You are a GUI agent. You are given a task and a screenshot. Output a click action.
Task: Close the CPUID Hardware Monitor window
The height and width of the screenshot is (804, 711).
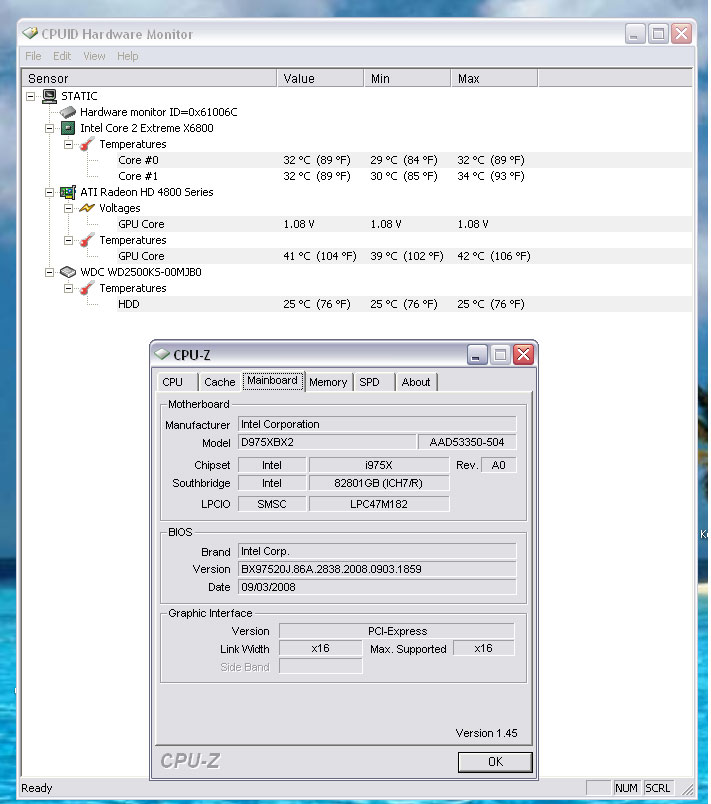pyautogui.click(x=682, y=34)
